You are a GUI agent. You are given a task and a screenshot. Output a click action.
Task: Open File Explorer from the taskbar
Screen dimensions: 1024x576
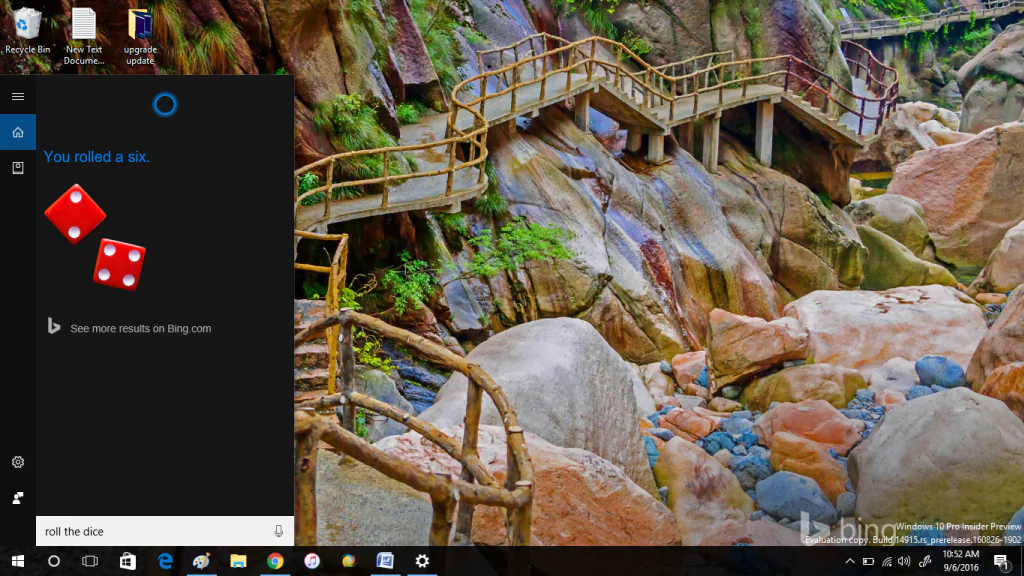coord(238,561)
